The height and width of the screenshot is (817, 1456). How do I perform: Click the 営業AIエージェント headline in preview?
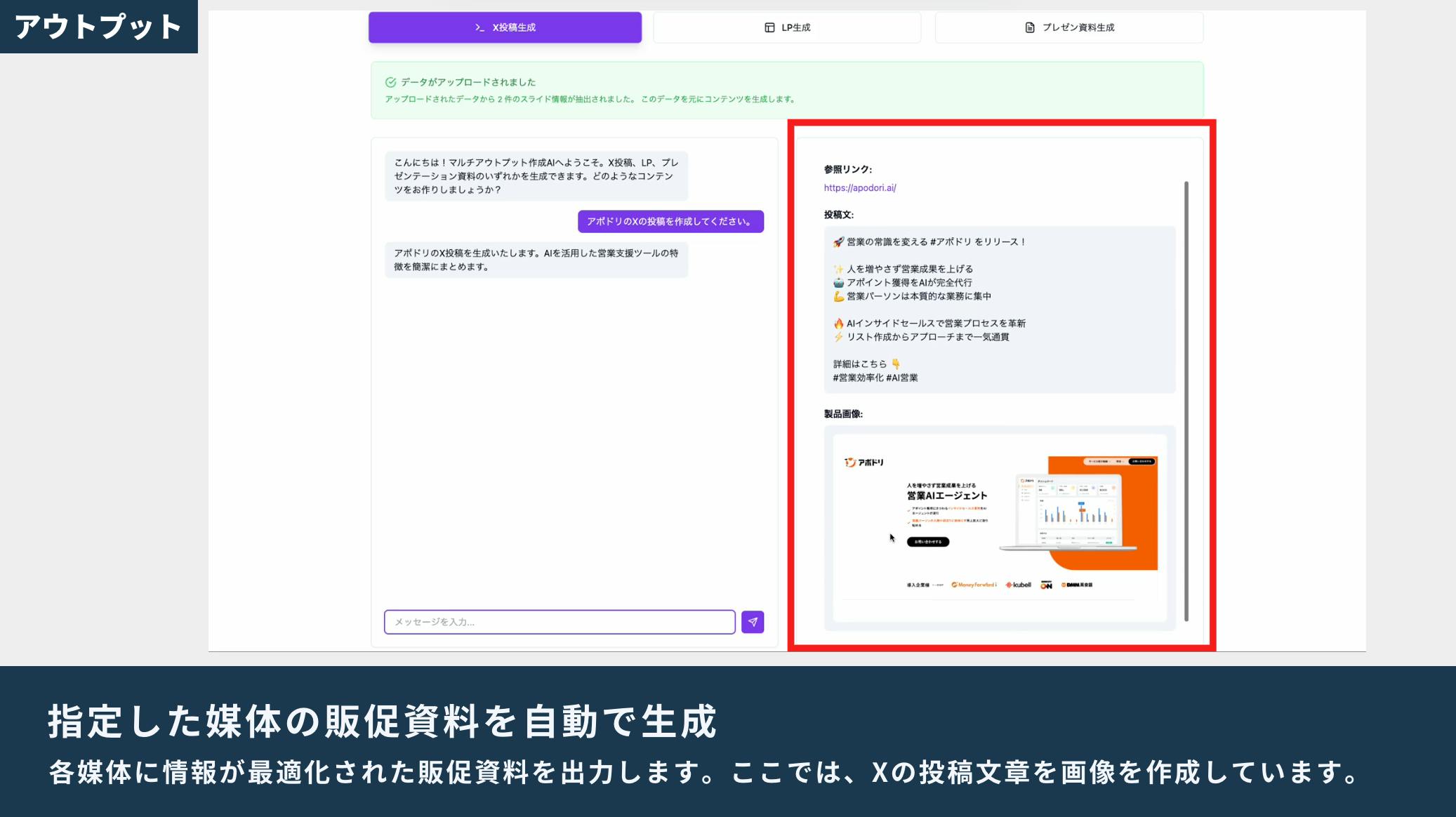[946, 496]
